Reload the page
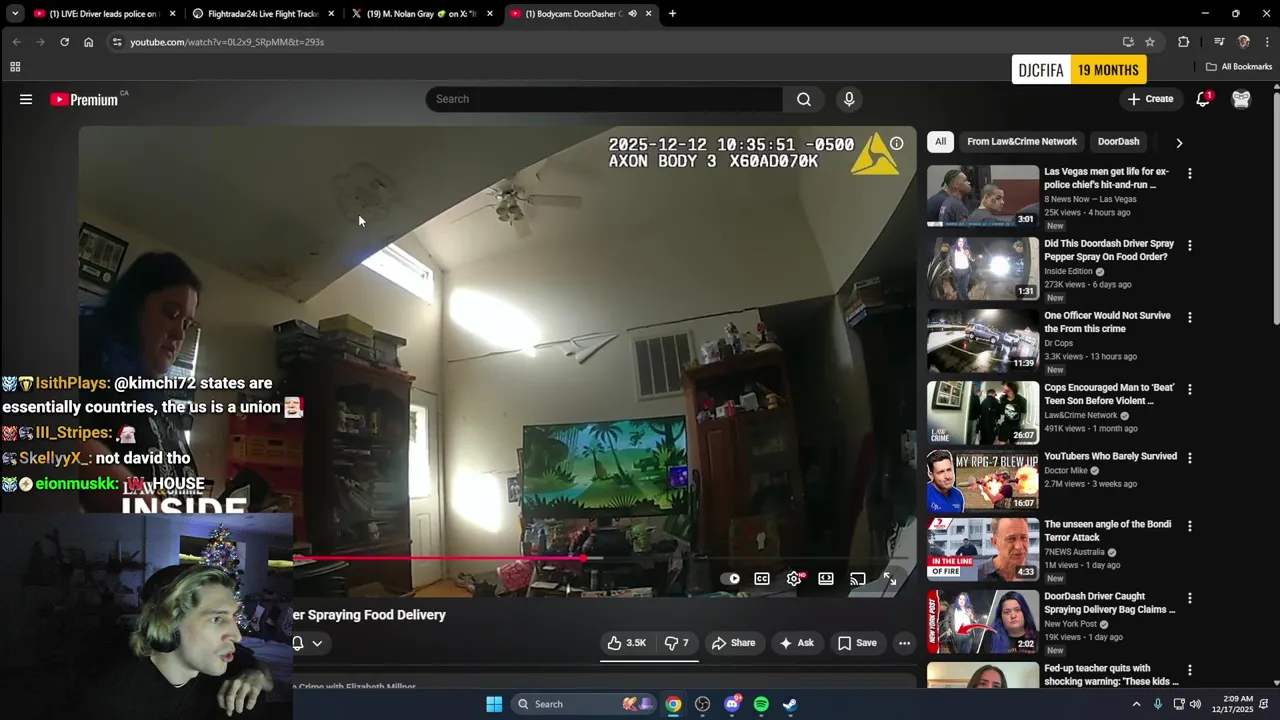The width and height of the screenshot is (1280, 720). point(64,42)
